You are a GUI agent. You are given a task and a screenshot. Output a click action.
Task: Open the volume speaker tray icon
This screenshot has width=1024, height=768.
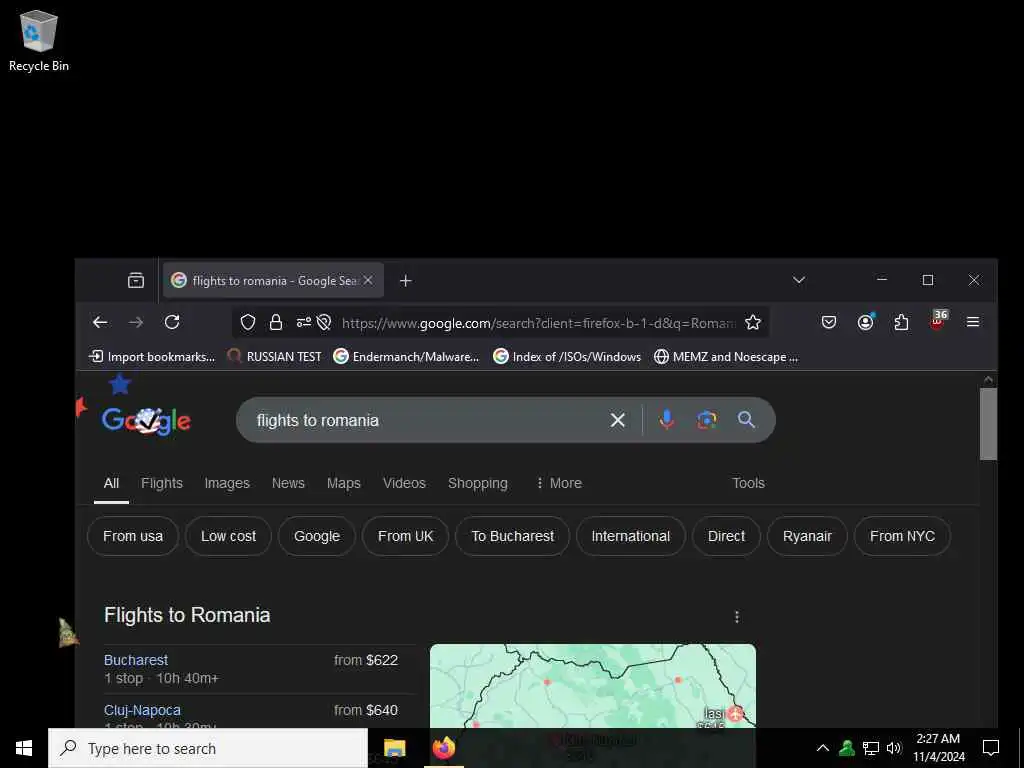pos(894,748)
